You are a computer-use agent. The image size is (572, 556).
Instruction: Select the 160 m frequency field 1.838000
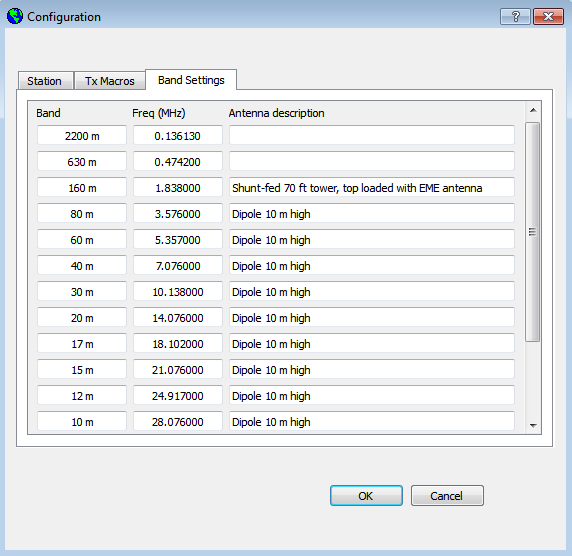(178, 187)
